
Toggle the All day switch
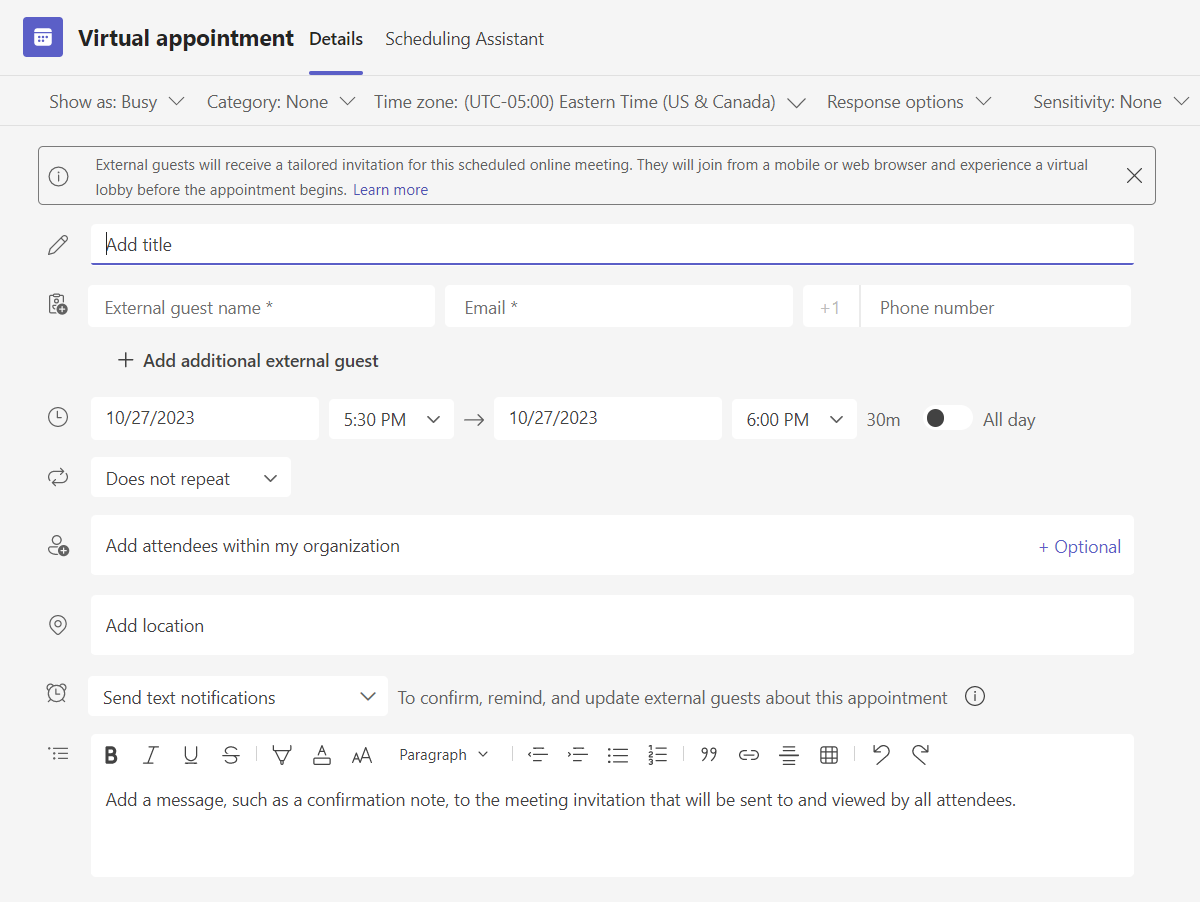coord(946,419)
